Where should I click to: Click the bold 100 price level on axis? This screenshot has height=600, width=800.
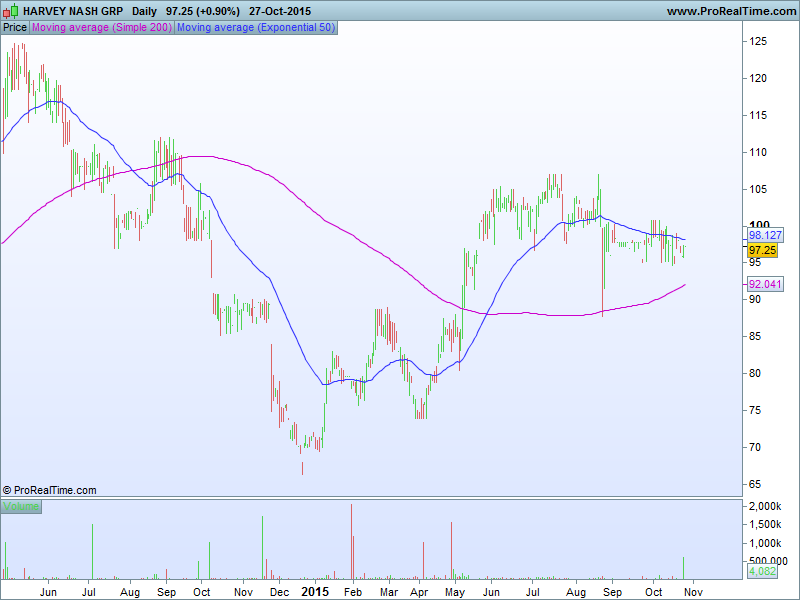tap(759, 226)
